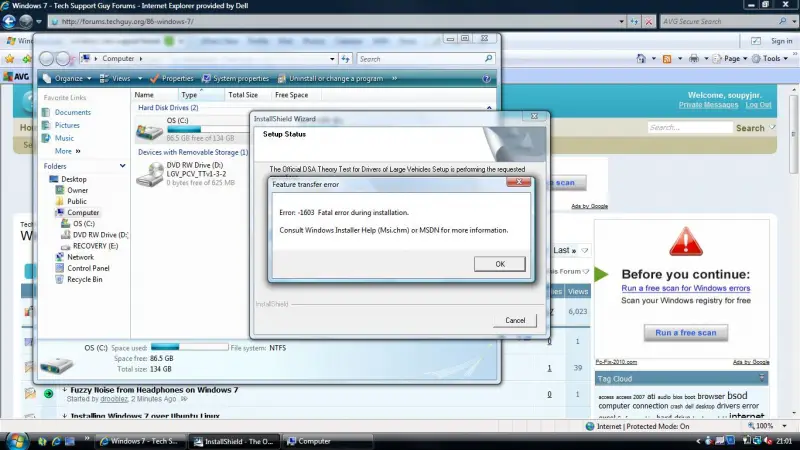Click the forum Search button
The height and width of the screenshot is (450, 800).
750,128
